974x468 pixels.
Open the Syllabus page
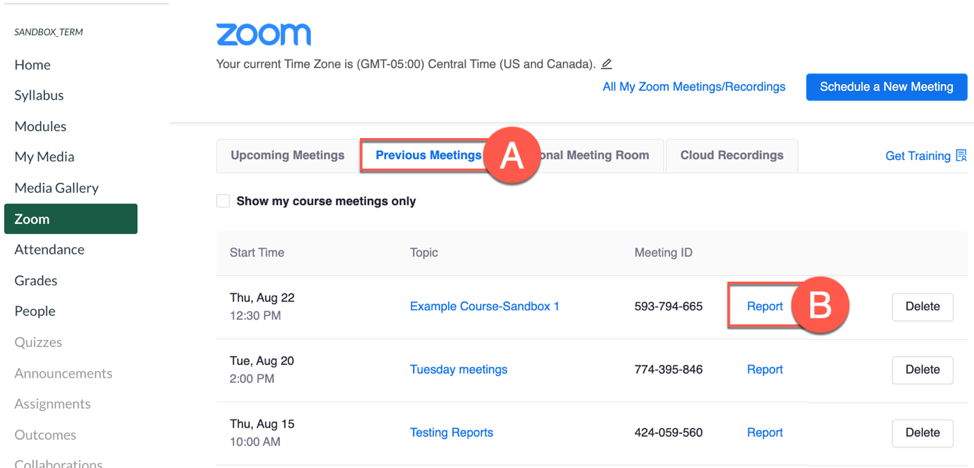(x=39, y=95)
